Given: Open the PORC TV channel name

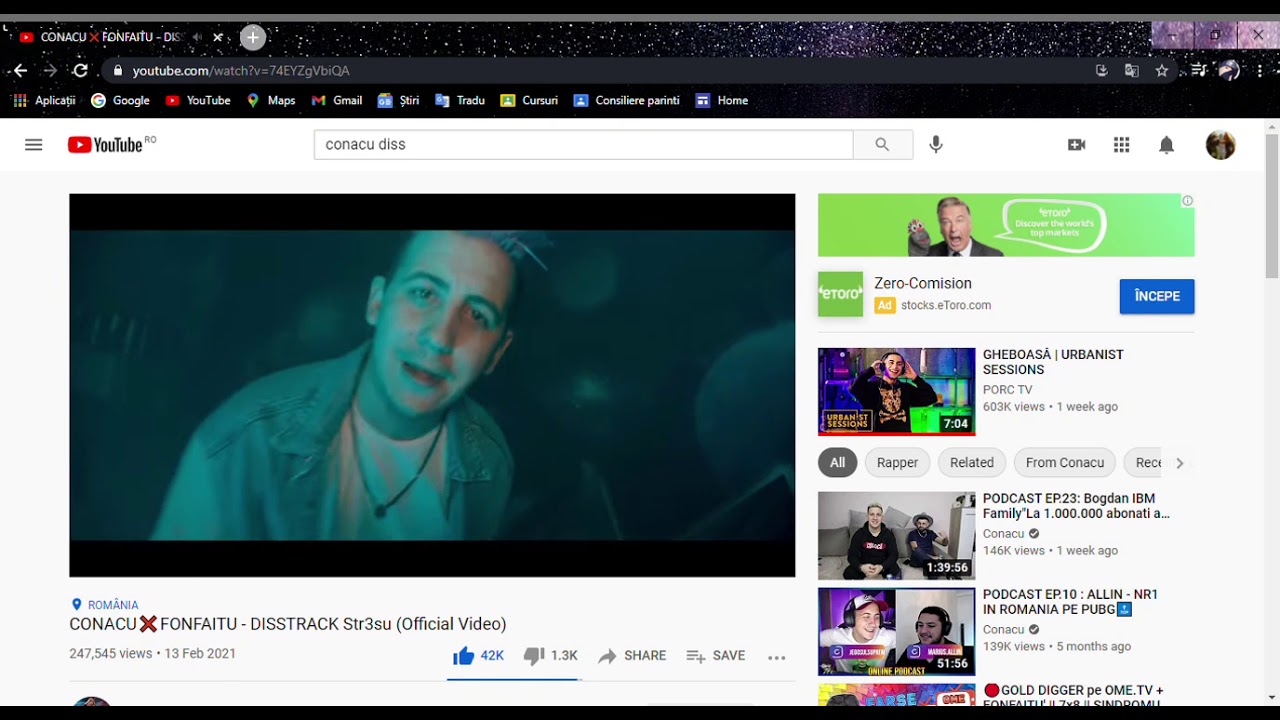Looking at the screenshot, I should [1007, 390].
